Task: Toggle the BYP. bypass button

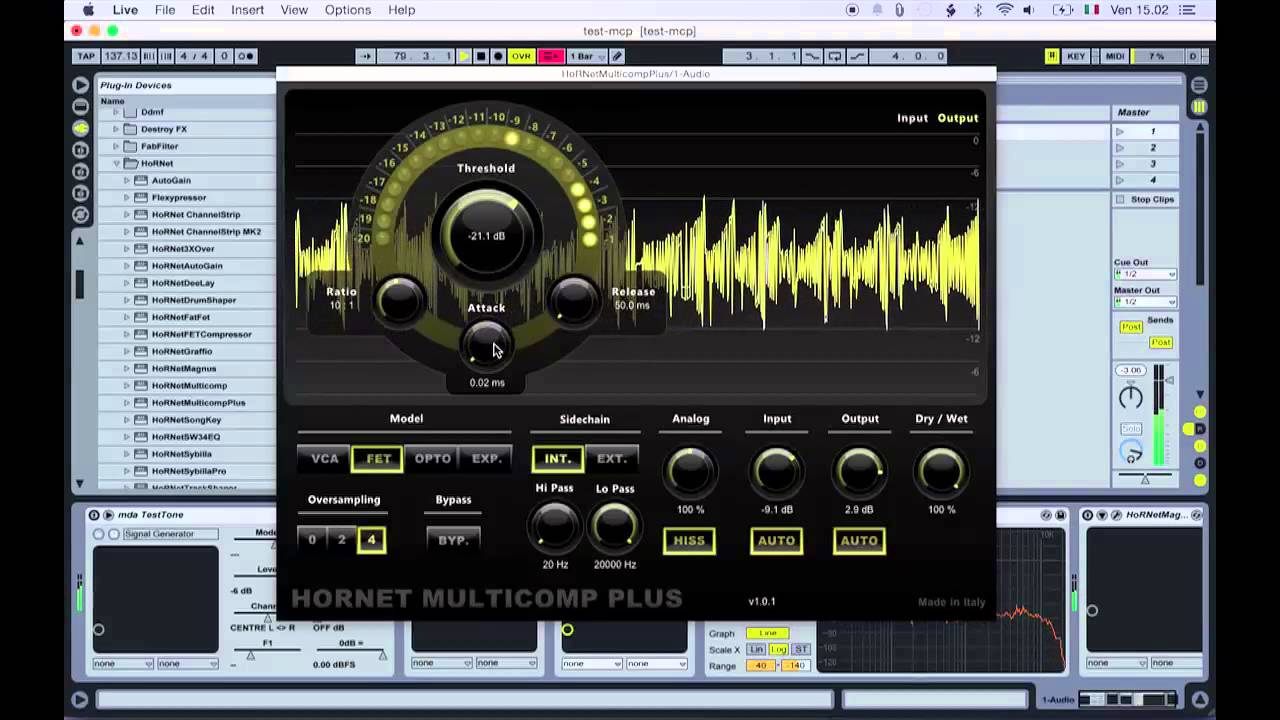Action: tap(453, 540)
